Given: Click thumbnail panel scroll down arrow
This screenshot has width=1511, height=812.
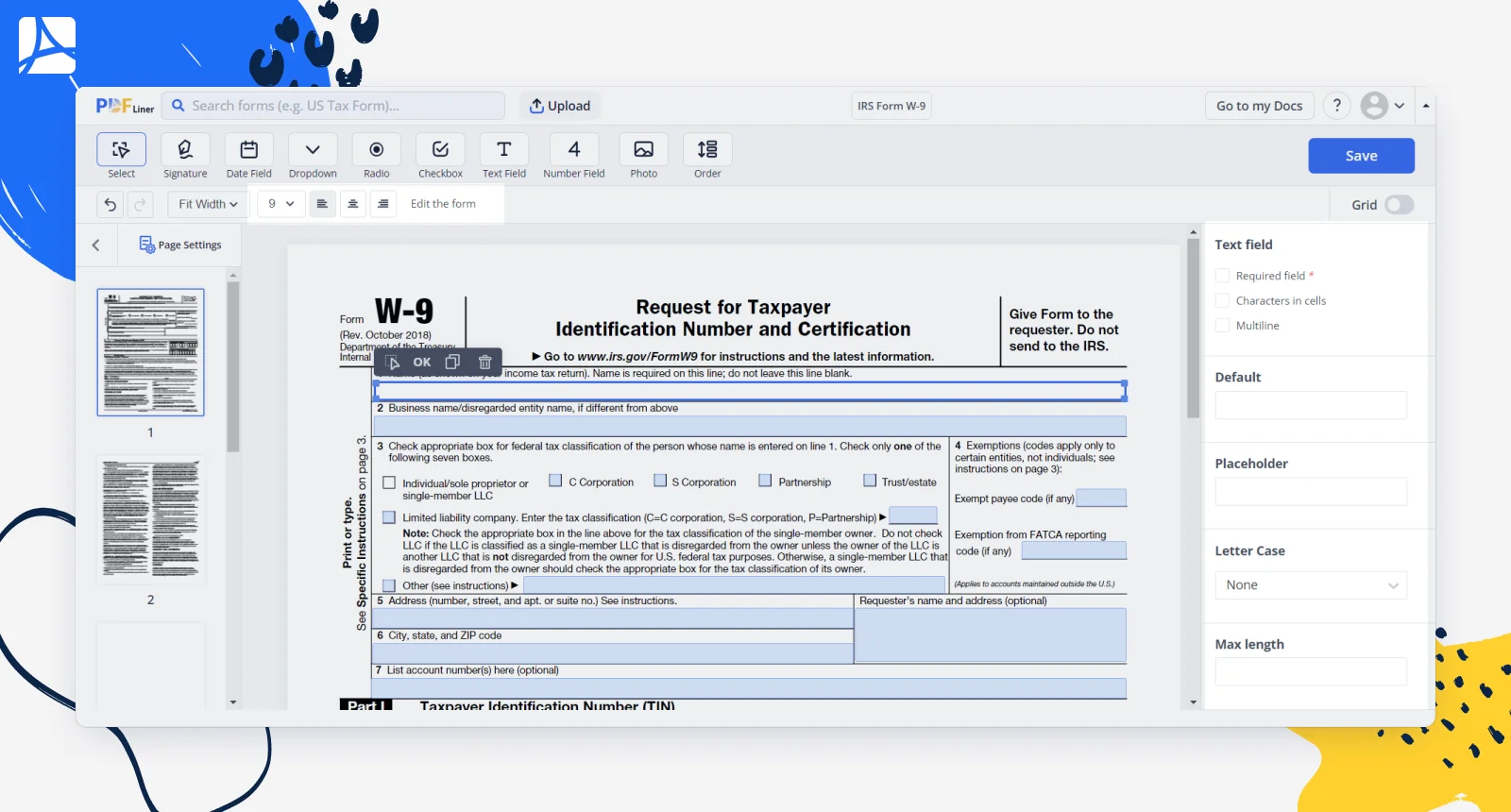Looking at the screenshot, I should 233,702.
